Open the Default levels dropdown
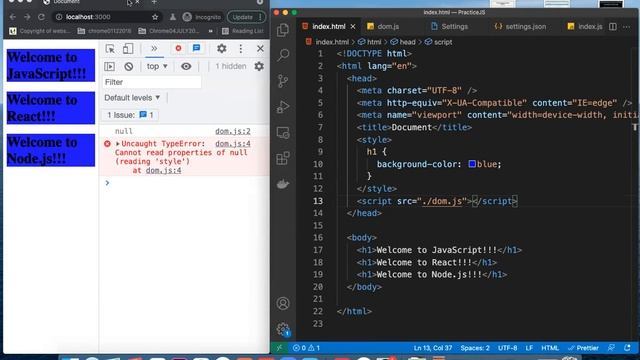This screenshot has width=640, height=360. tap(132, 98)
